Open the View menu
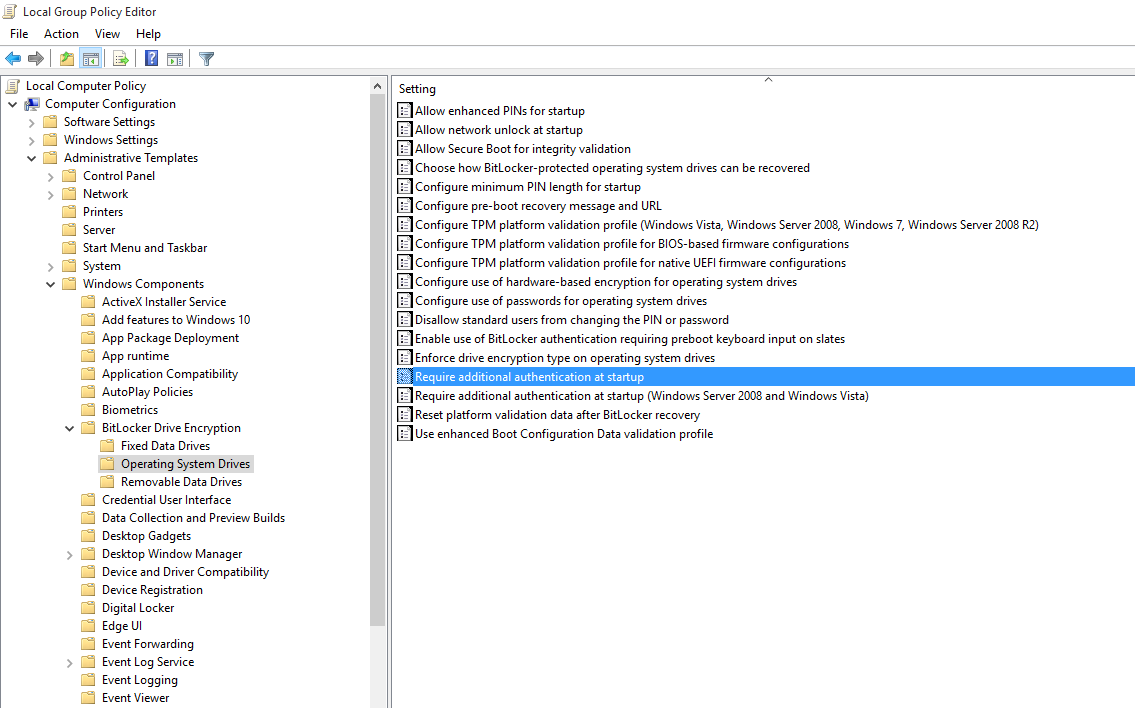The height and width of the screenshot is (708, 1135). coord(107,34)
